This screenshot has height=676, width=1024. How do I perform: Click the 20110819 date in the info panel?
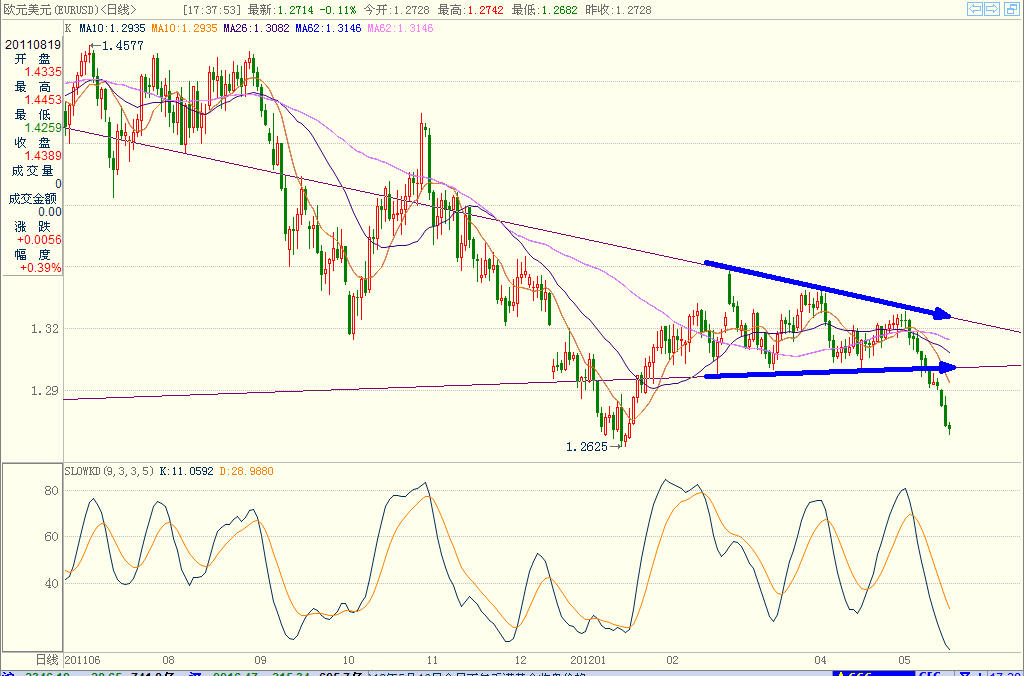click(33, 45)
